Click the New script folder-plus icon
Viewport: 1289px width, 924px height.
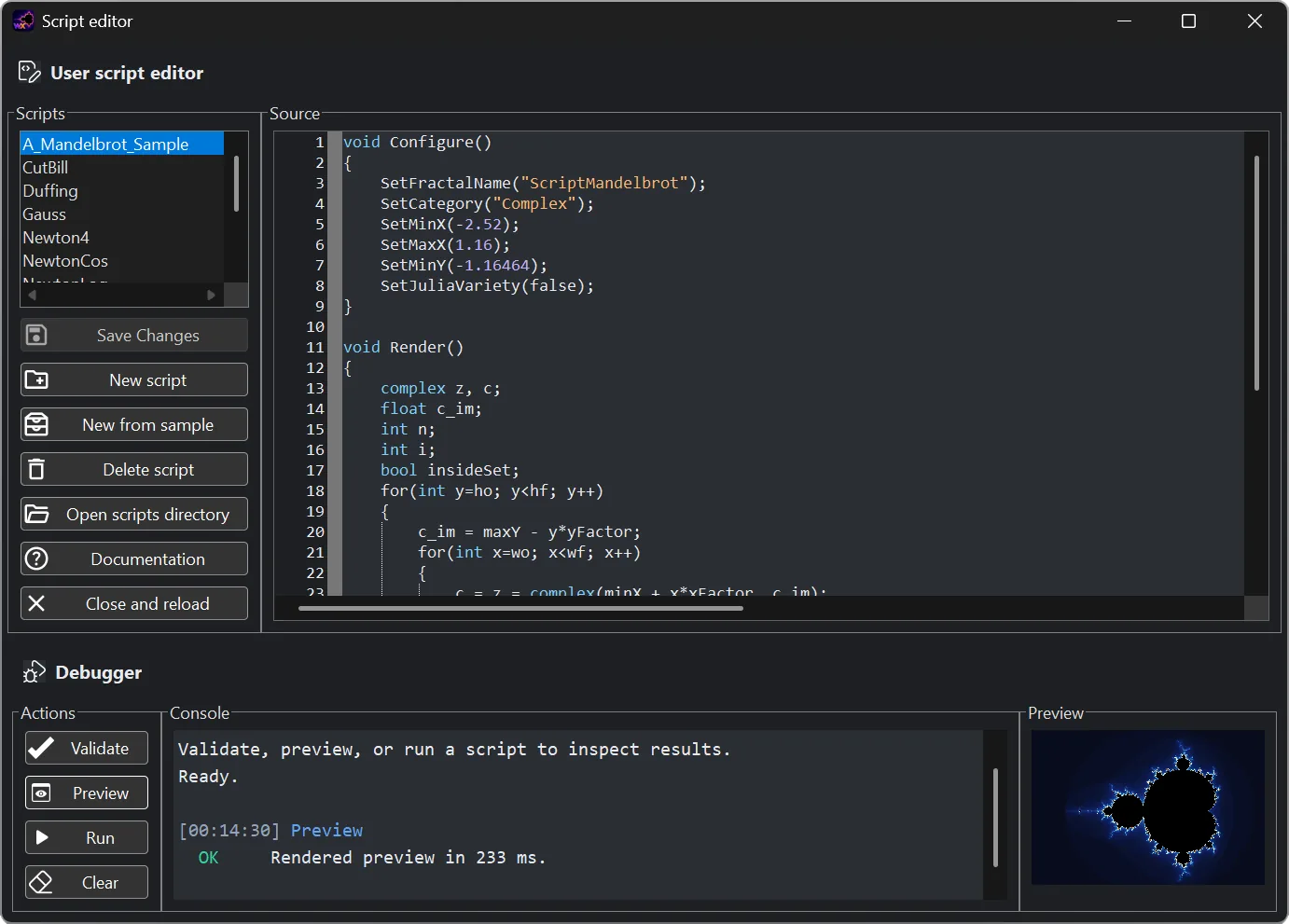36,379
